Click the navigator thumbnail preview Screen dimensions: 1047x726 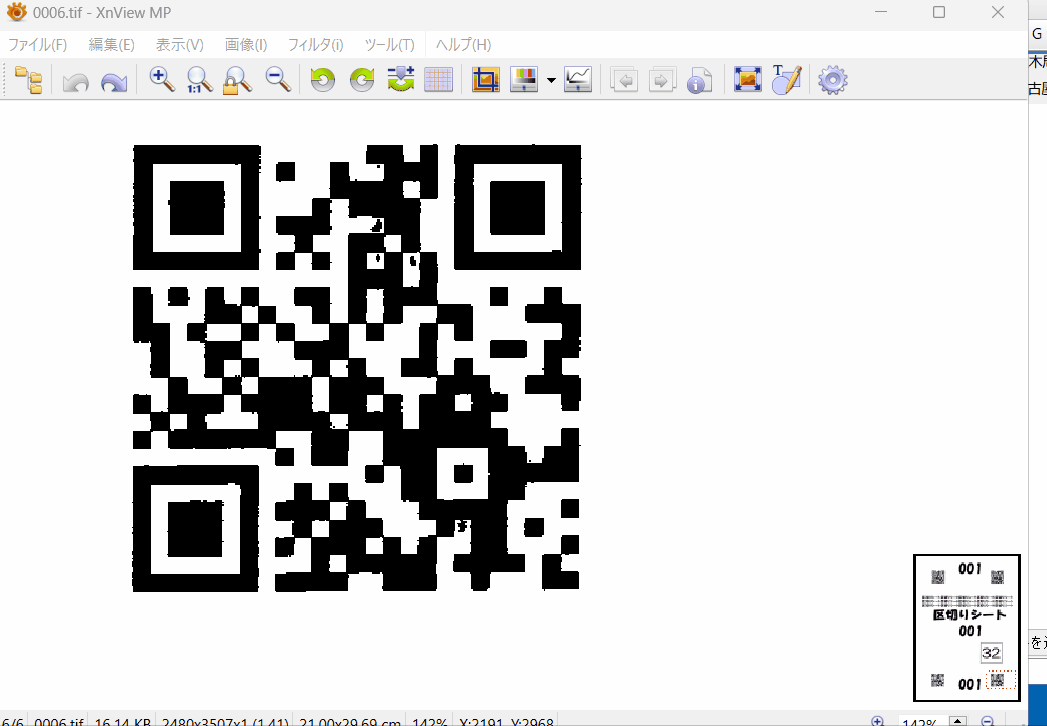click(967, 628)
